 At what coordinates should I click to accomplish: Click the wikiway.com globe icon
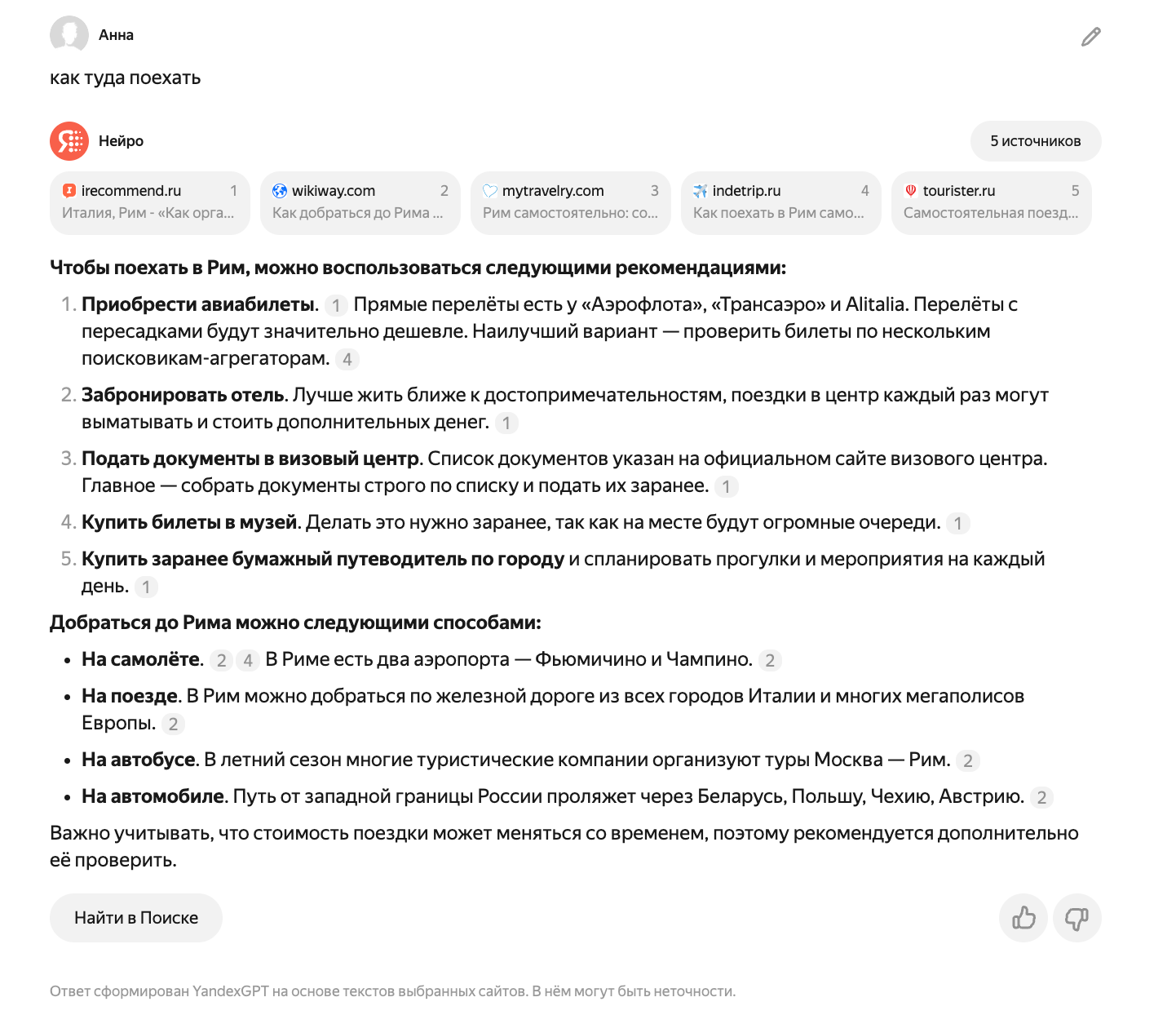tap(280, 190)
